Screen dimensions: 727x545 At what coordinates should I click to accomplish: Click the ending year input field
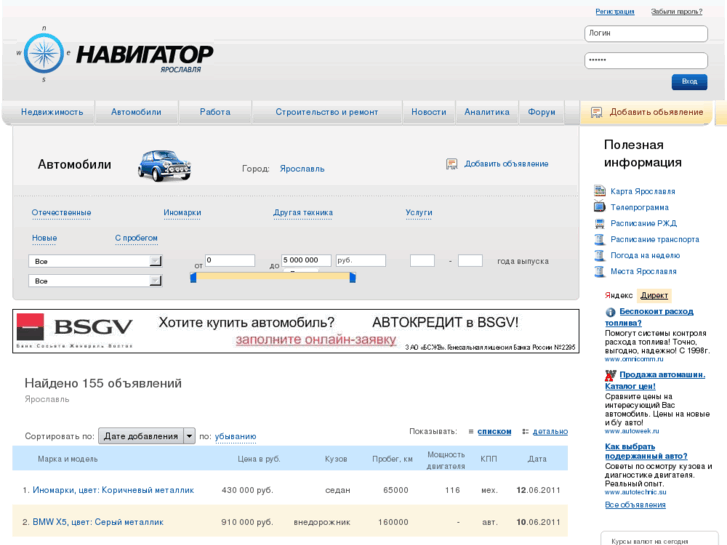(470, 260)
